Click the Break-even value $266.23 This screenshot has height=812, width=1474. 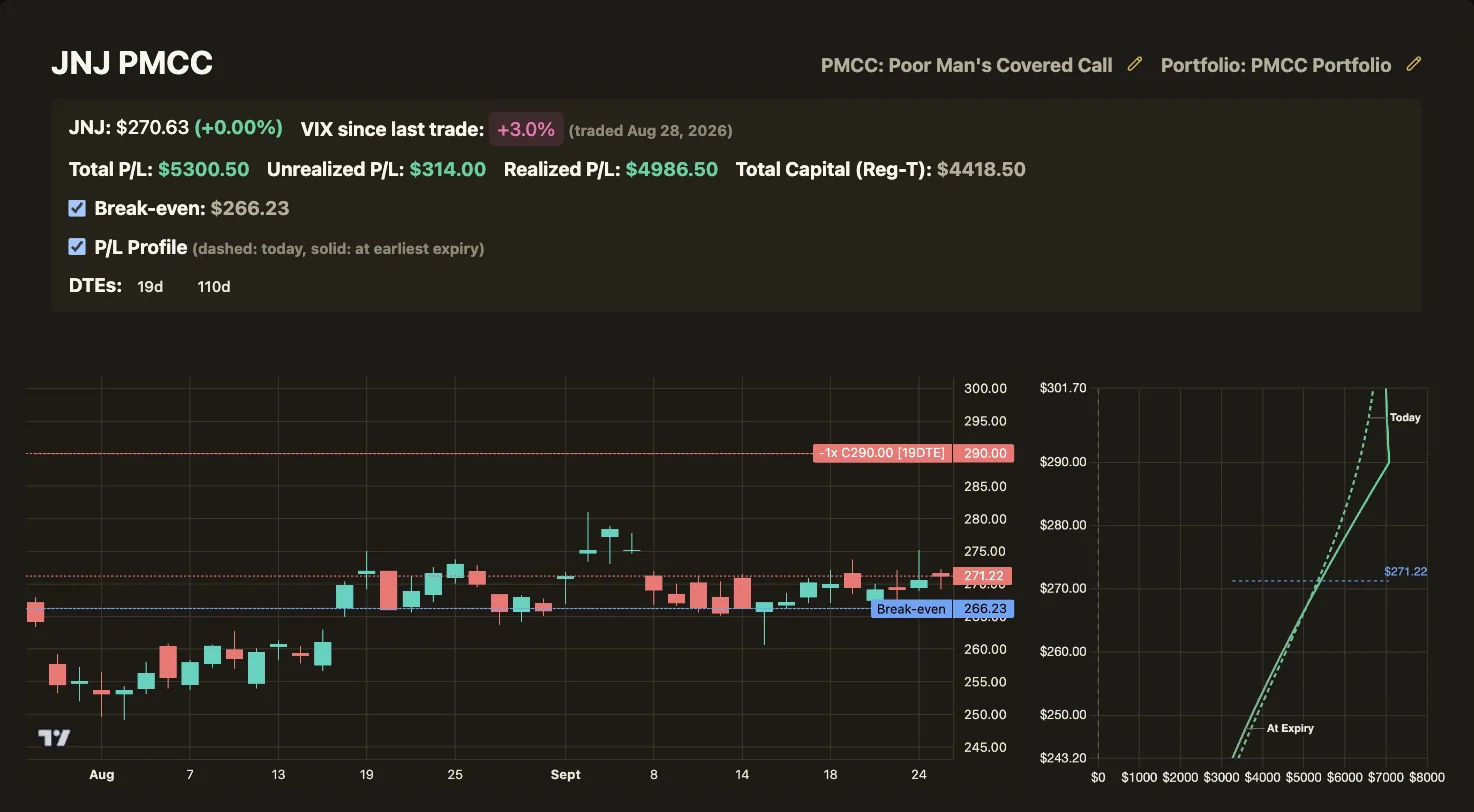(250, 208)
